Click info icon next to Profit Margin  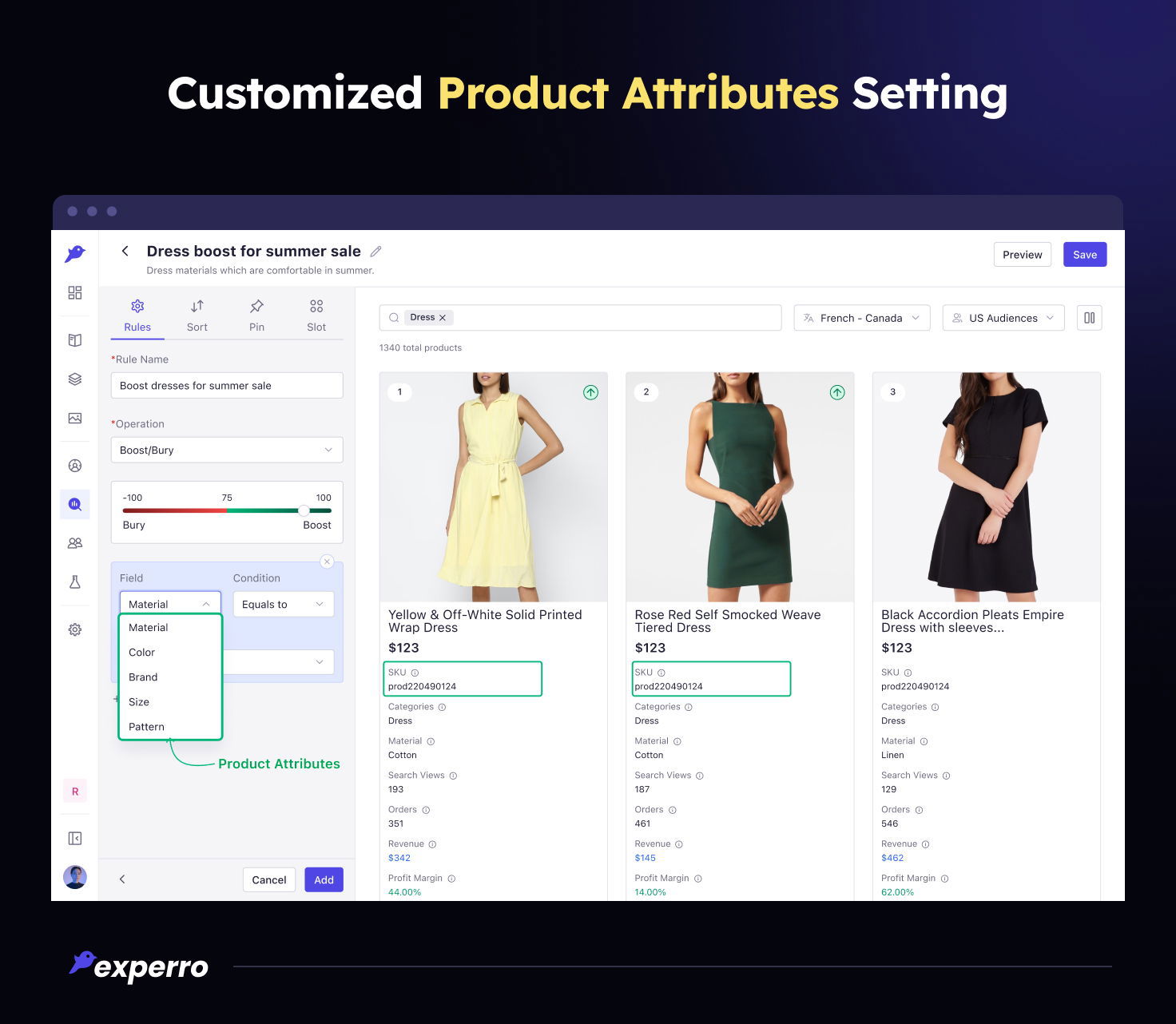point(451,879)
